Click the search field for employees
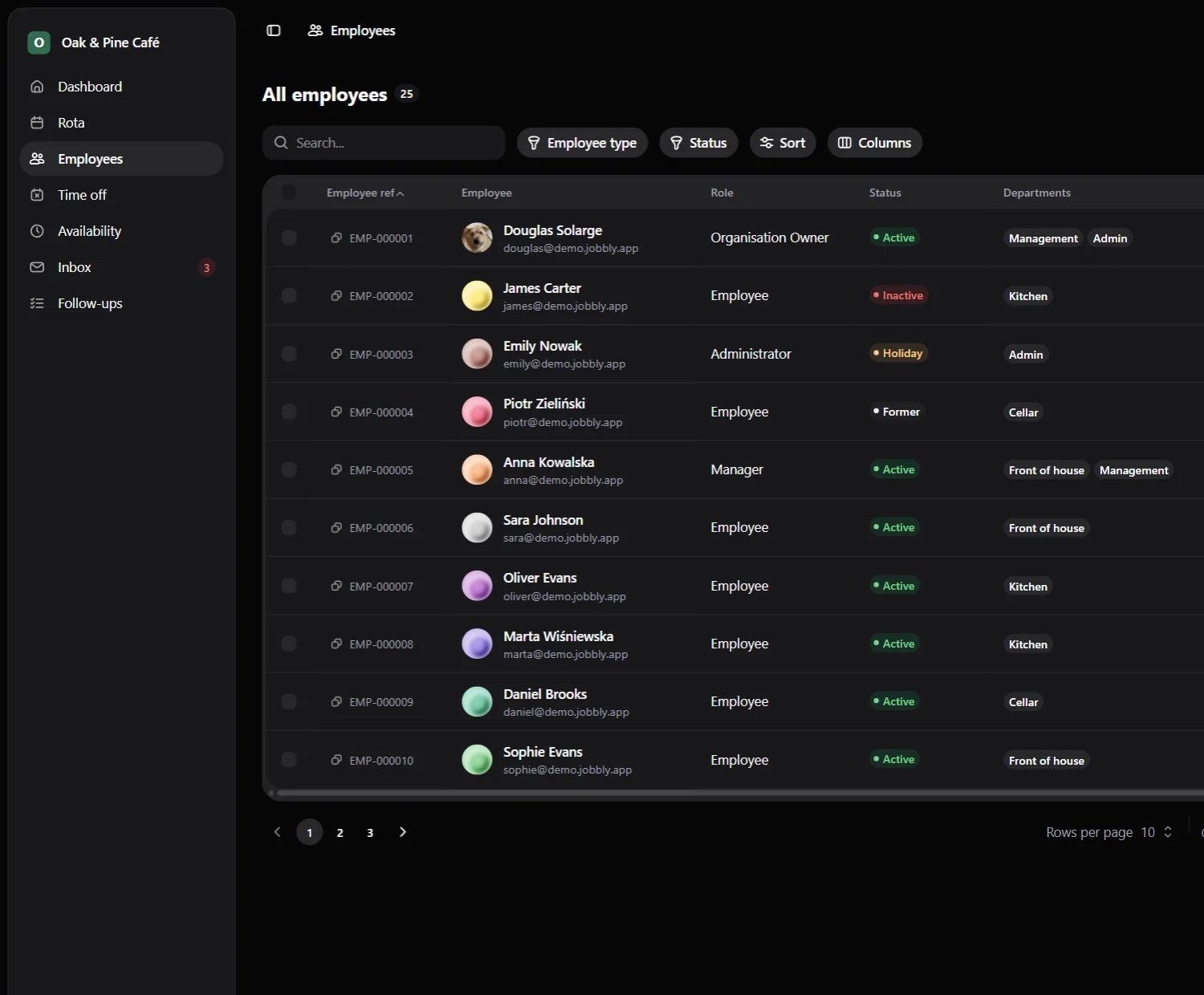1204x995 pixels. [x=384, y=143]
